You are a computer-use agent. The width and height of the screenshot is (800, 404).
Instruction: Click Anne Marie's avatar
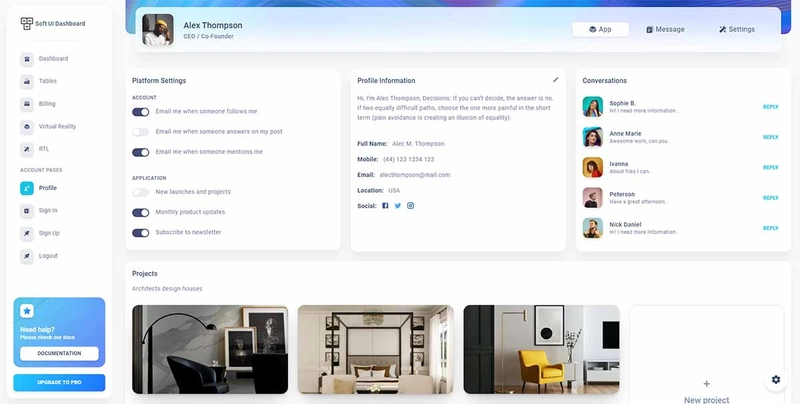(593, 137)
